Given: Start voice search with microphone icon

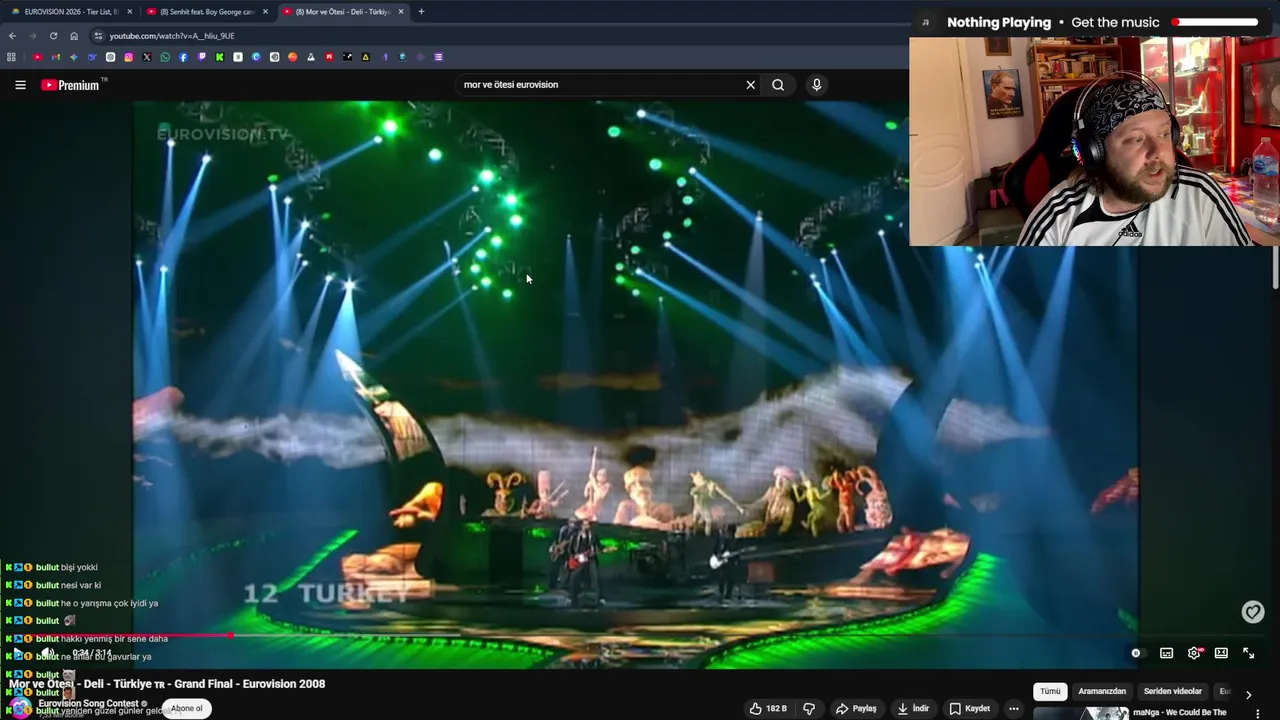Looking at the screenshot, I should 816,85.
